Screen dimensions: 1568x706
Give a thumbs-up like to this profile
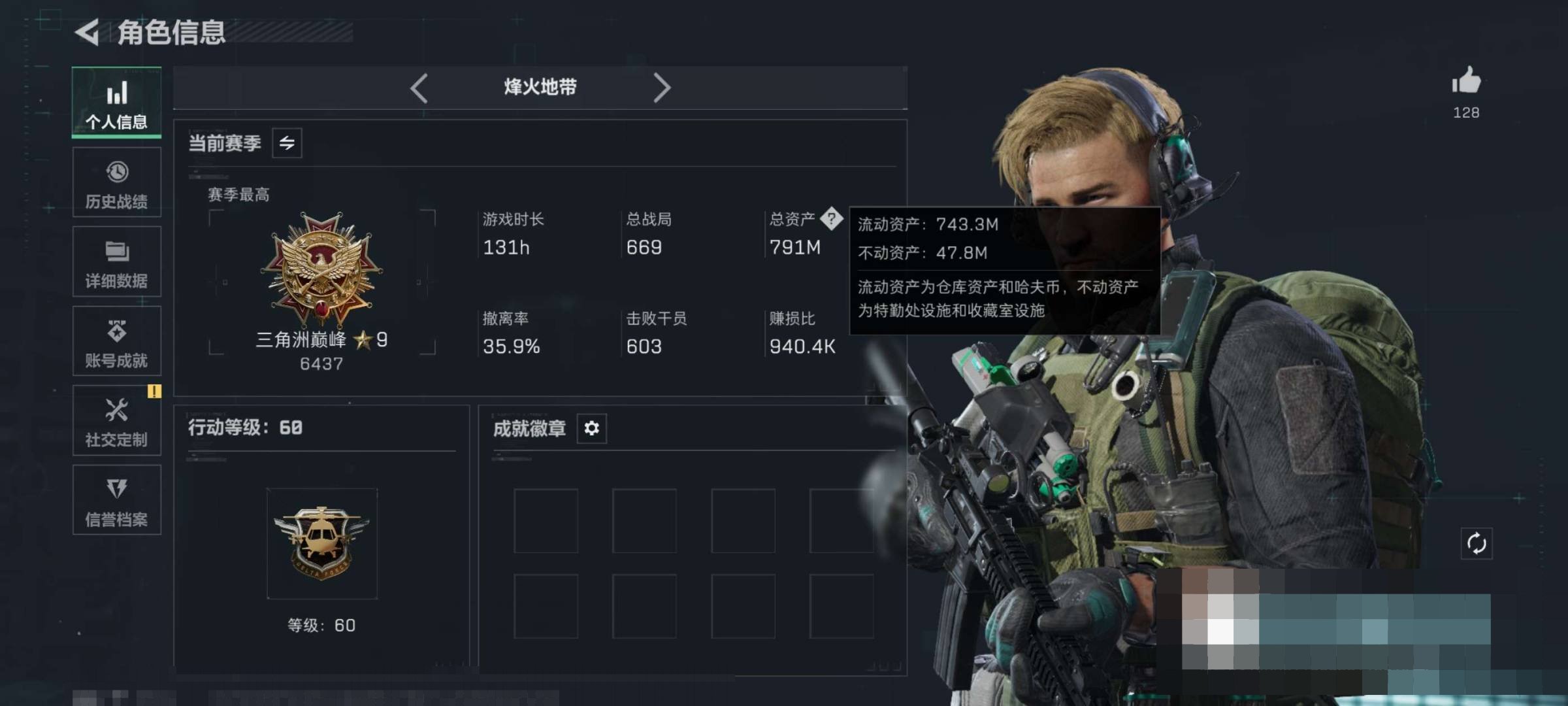pos(1466,81)
